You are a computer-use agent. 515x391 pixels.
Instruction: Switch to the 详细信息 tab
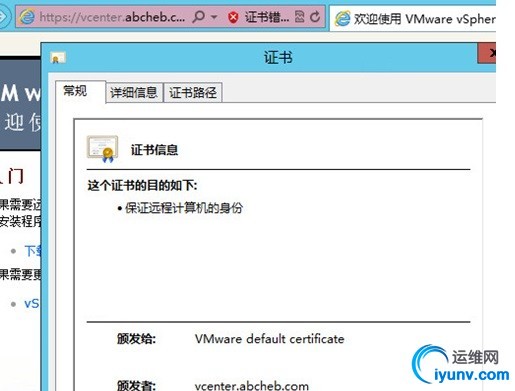click(134, 92)
